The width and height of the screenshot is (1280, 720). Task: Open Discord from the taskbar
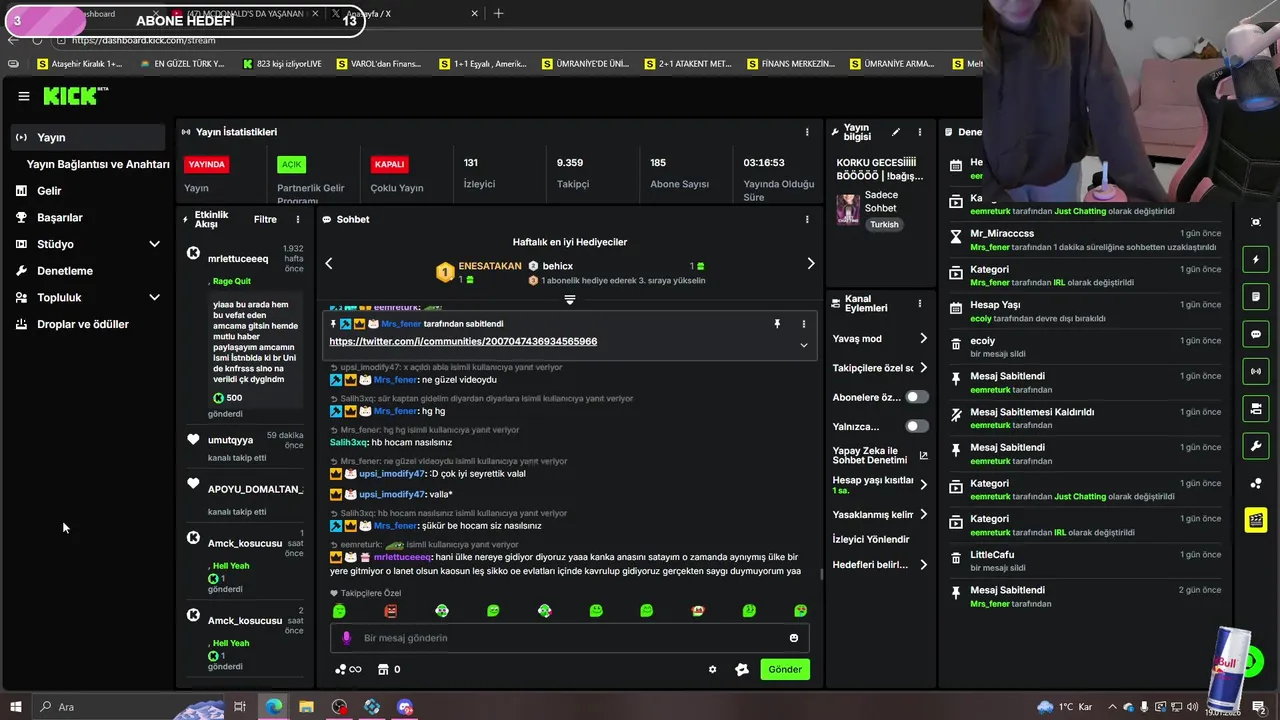pyautogui.click(x=405, y=707)
